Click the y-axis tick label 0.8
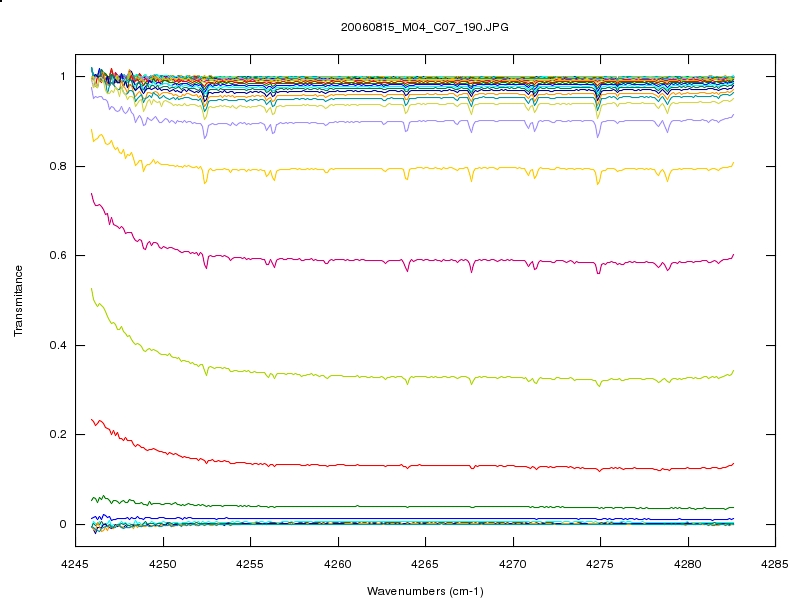 pyautogui.click(x=58, y=166)
